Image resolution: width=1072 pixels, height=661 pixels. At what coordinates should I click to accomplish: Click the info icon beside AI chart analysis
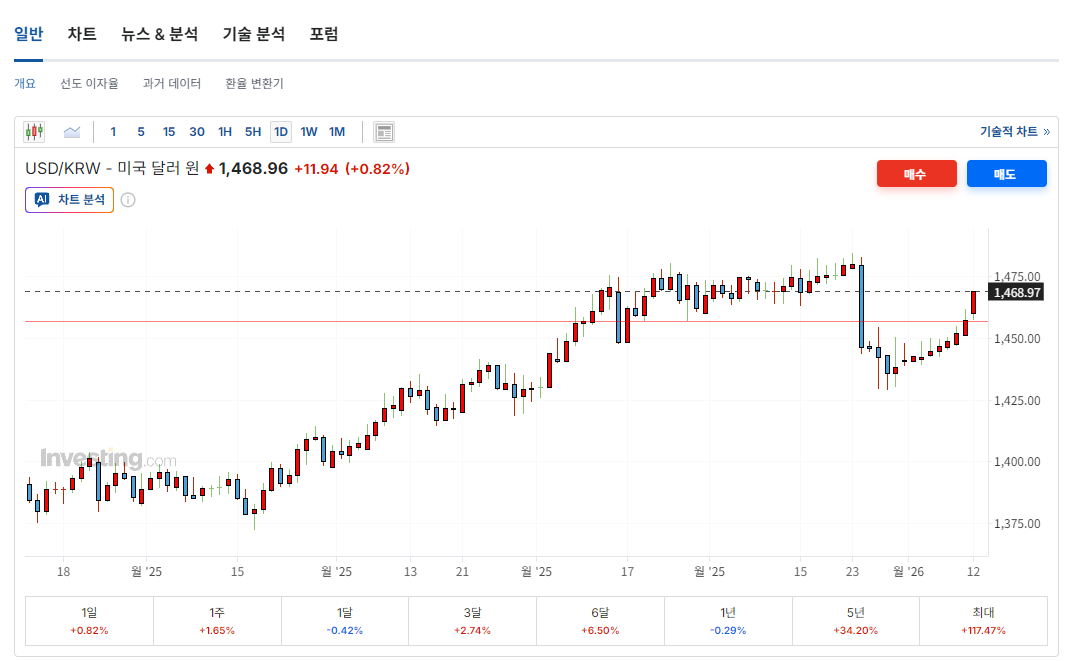tap(126, 199)
